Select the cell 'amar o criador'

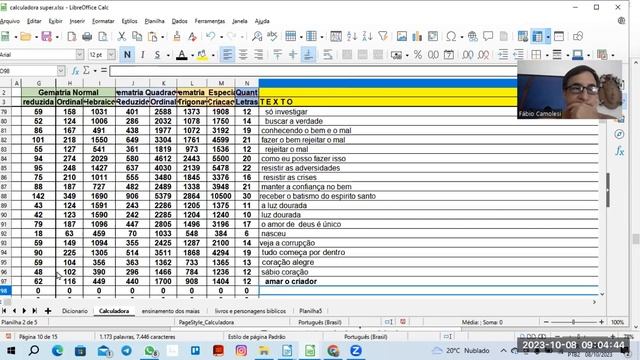tap(429, 281)
